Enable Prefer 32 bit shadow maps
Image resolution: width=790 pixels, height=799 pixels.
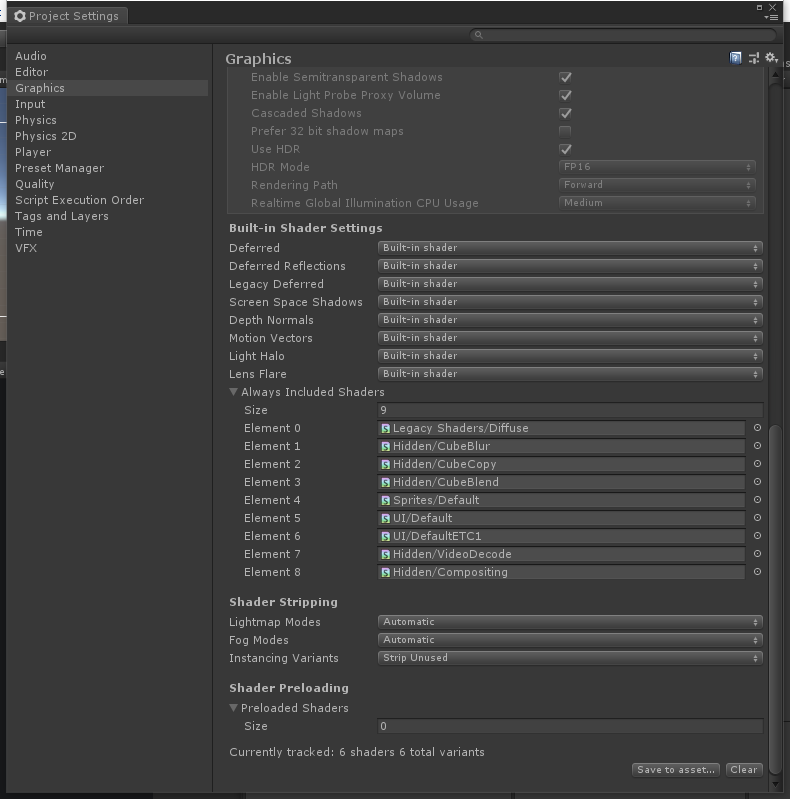pos(565,131)
